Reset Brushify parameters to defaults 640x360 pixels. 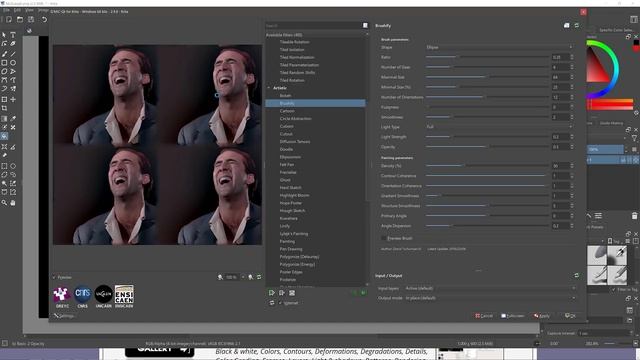[576, 25]
